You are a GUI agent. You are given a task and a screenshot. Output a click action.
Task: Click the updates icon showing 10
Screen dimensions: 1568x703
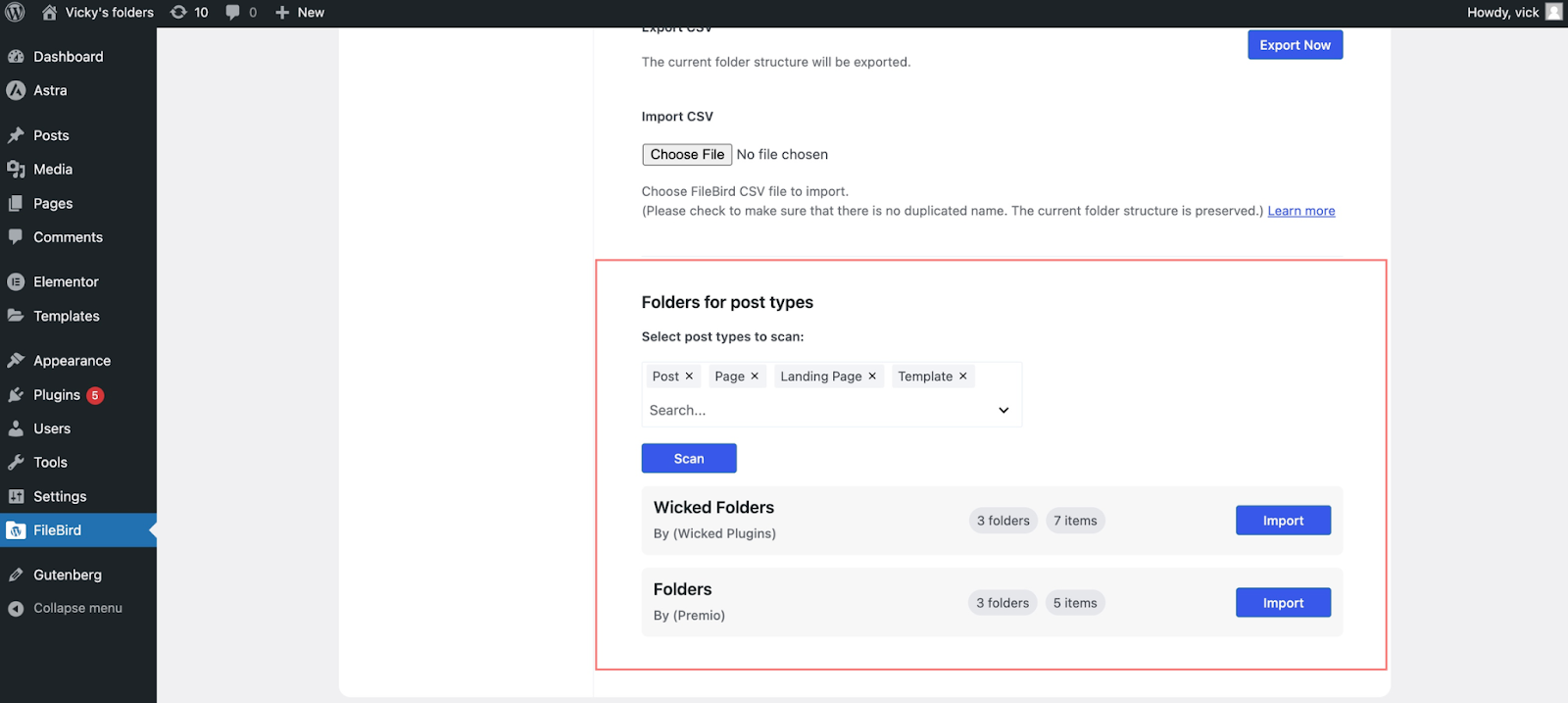tap(178, 13)
